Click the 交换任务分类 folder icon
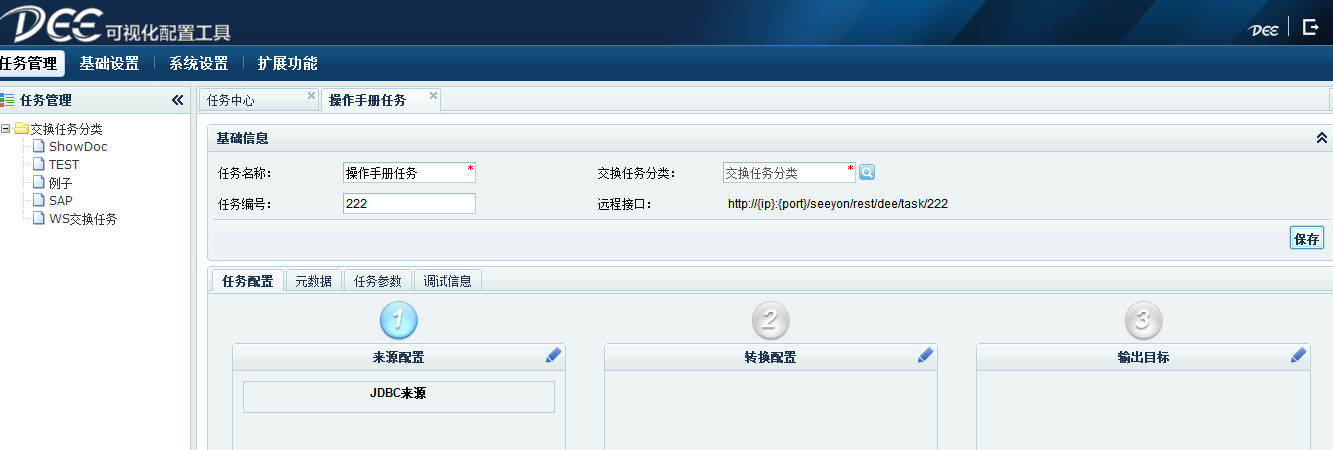1333x450 pixels. coord(21,128)
